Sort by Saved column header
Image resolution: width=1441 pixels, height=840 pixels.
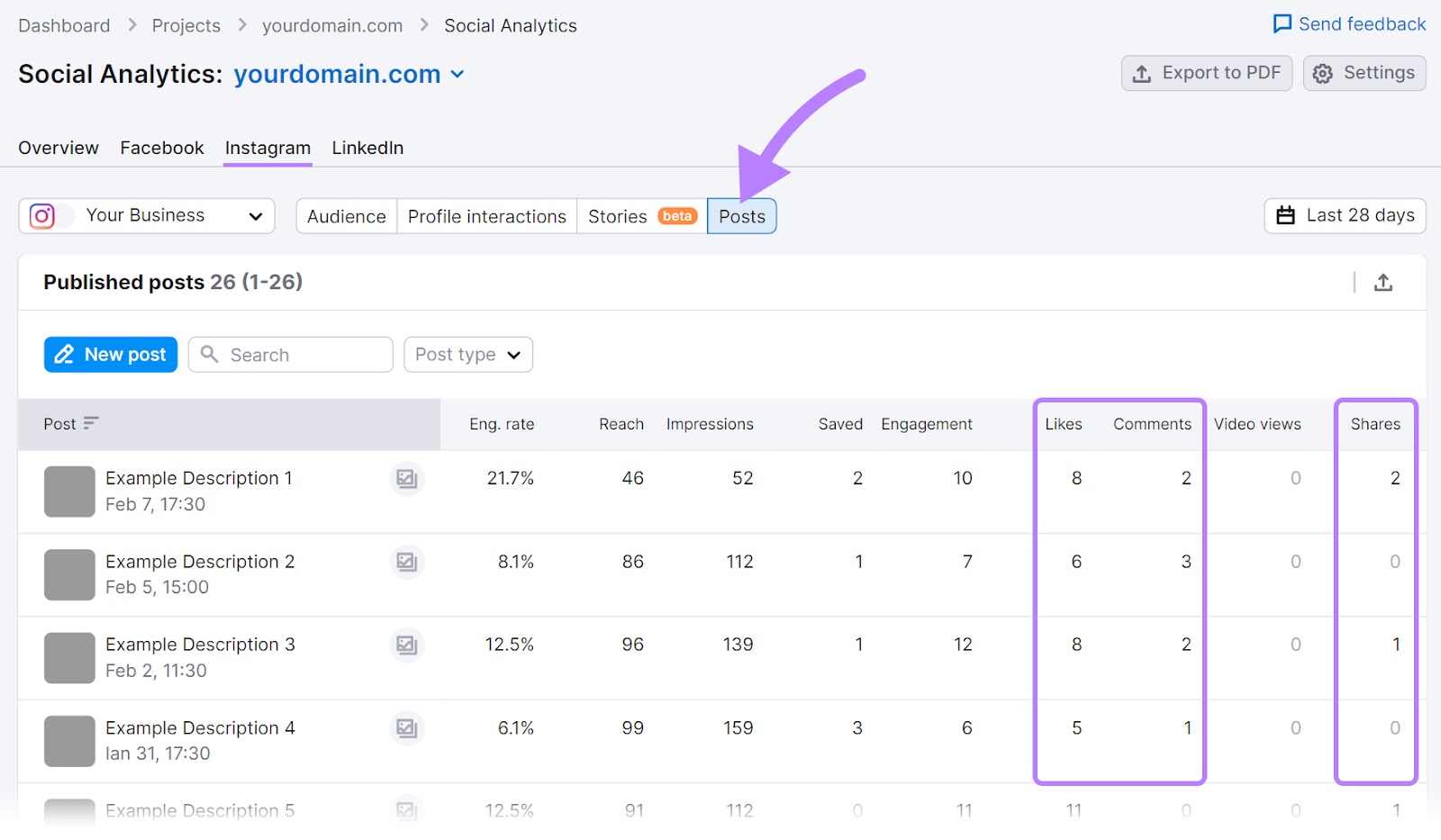coord(840,424)
